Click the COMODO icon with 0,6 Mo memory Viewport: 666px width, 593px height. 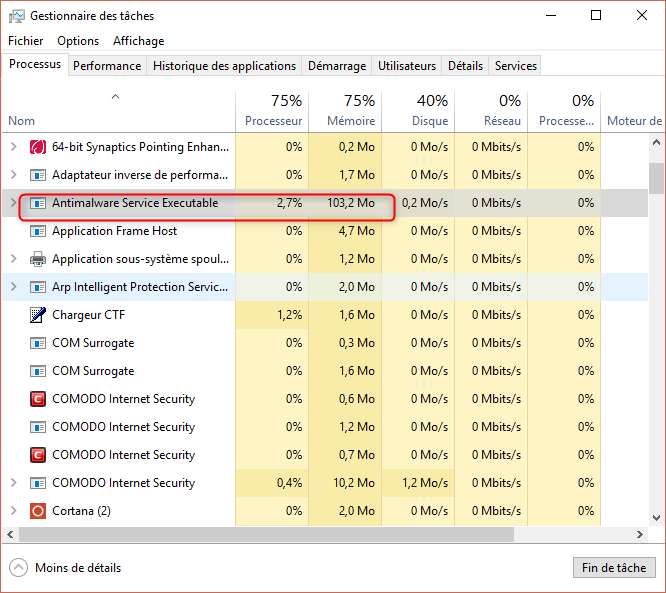coord(38,399)
